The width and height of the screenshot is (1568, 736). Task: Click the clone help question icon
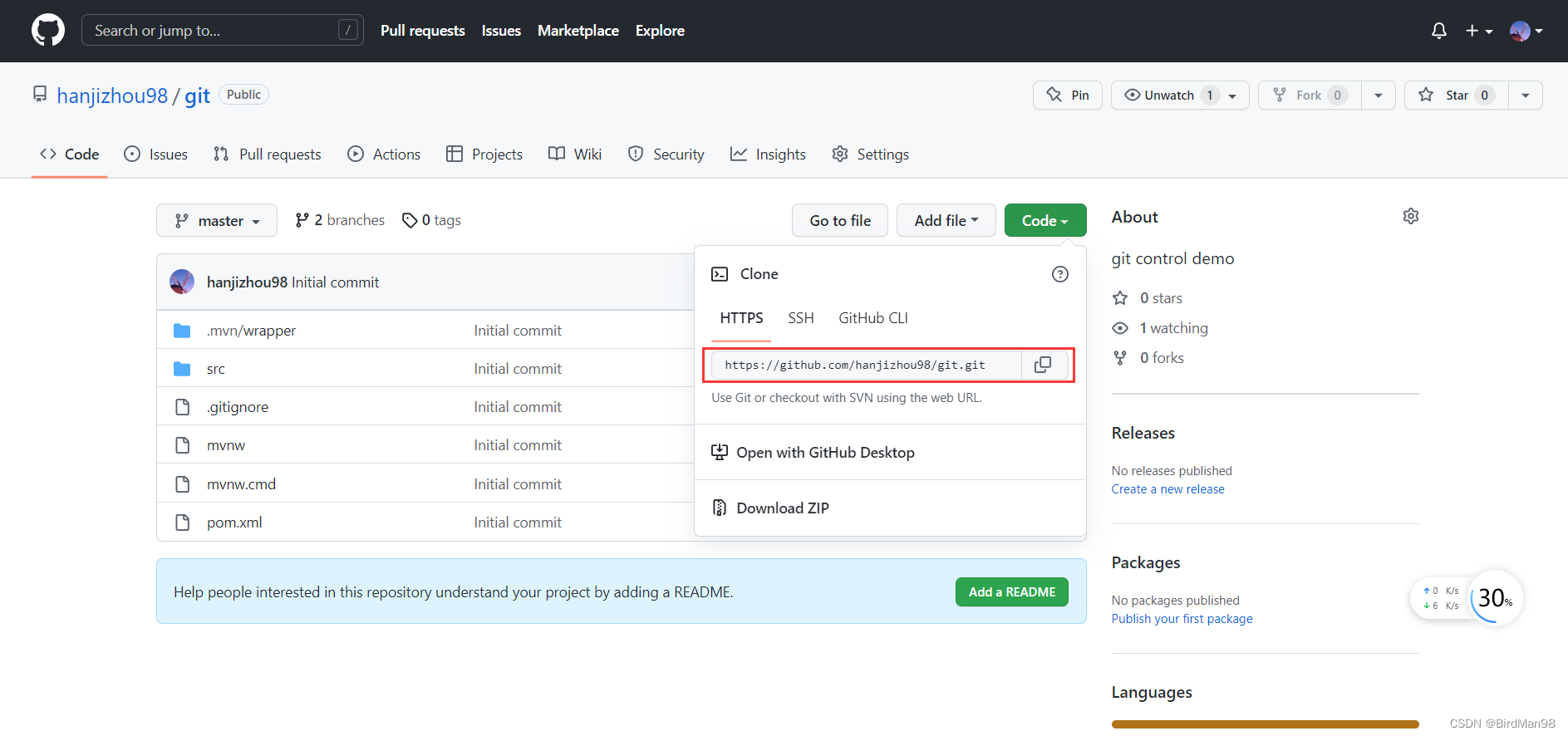(x=1060, y=274)
